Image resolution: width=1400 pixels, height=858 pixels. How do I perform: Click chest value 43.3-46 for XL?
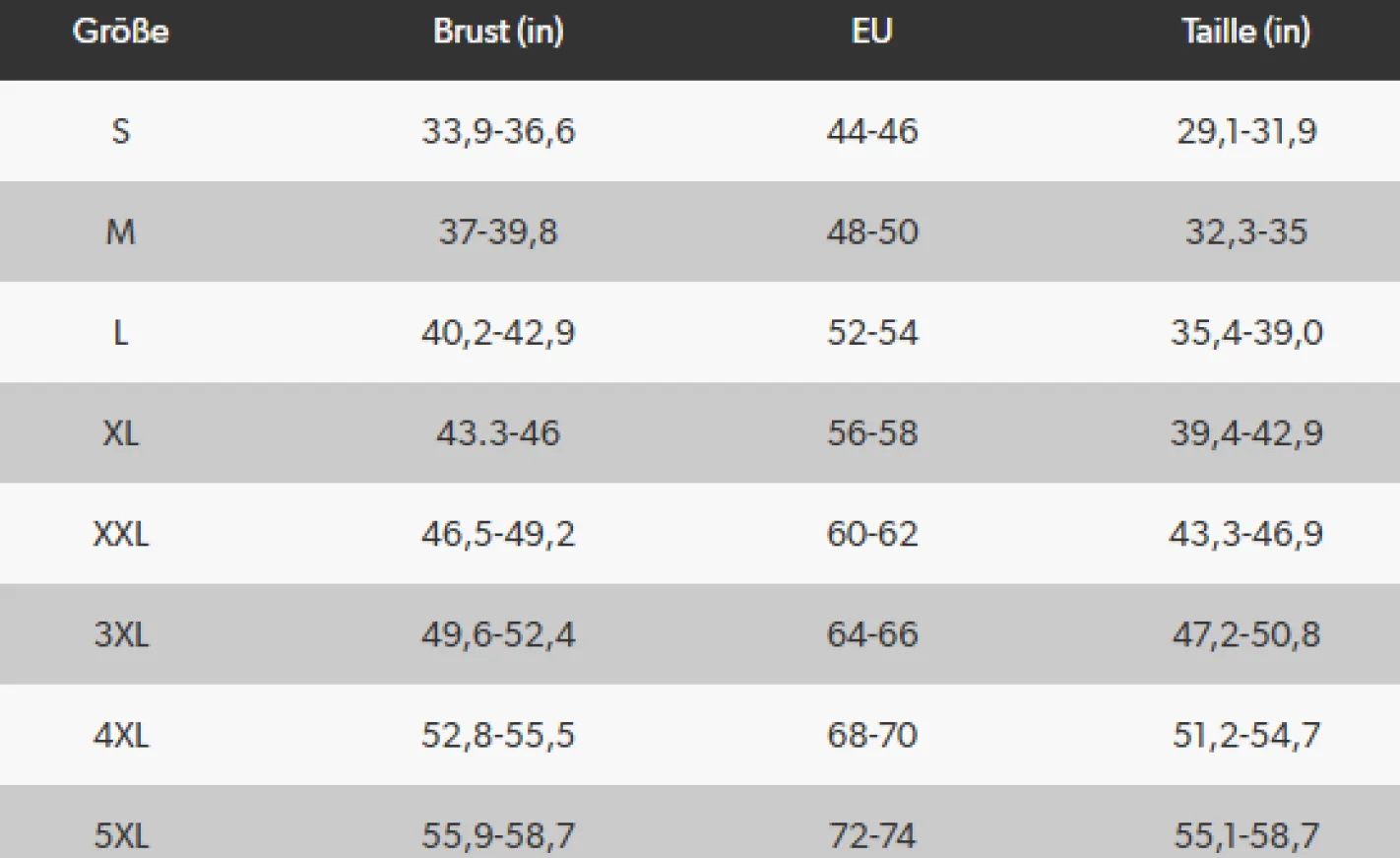(x=498, y=433)
